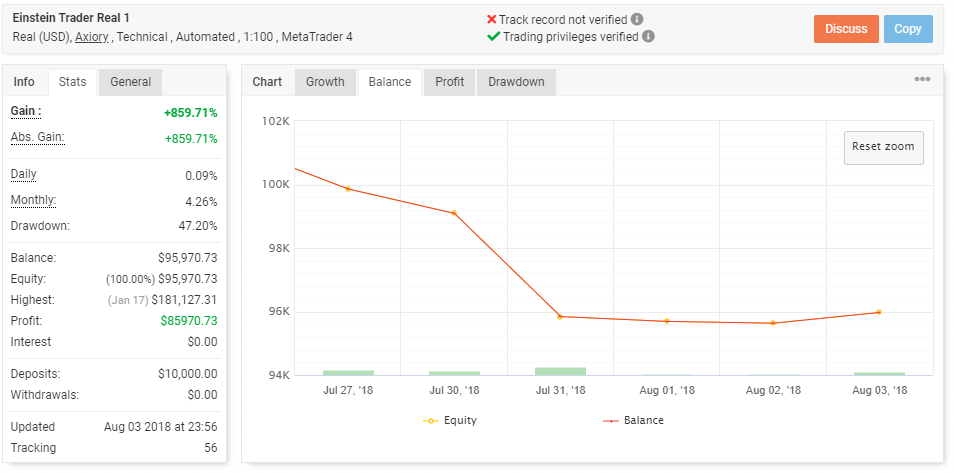Click the $95,970.73 Balance value
The width and height of the screenshot is (954, 473).
coord(187,258)
